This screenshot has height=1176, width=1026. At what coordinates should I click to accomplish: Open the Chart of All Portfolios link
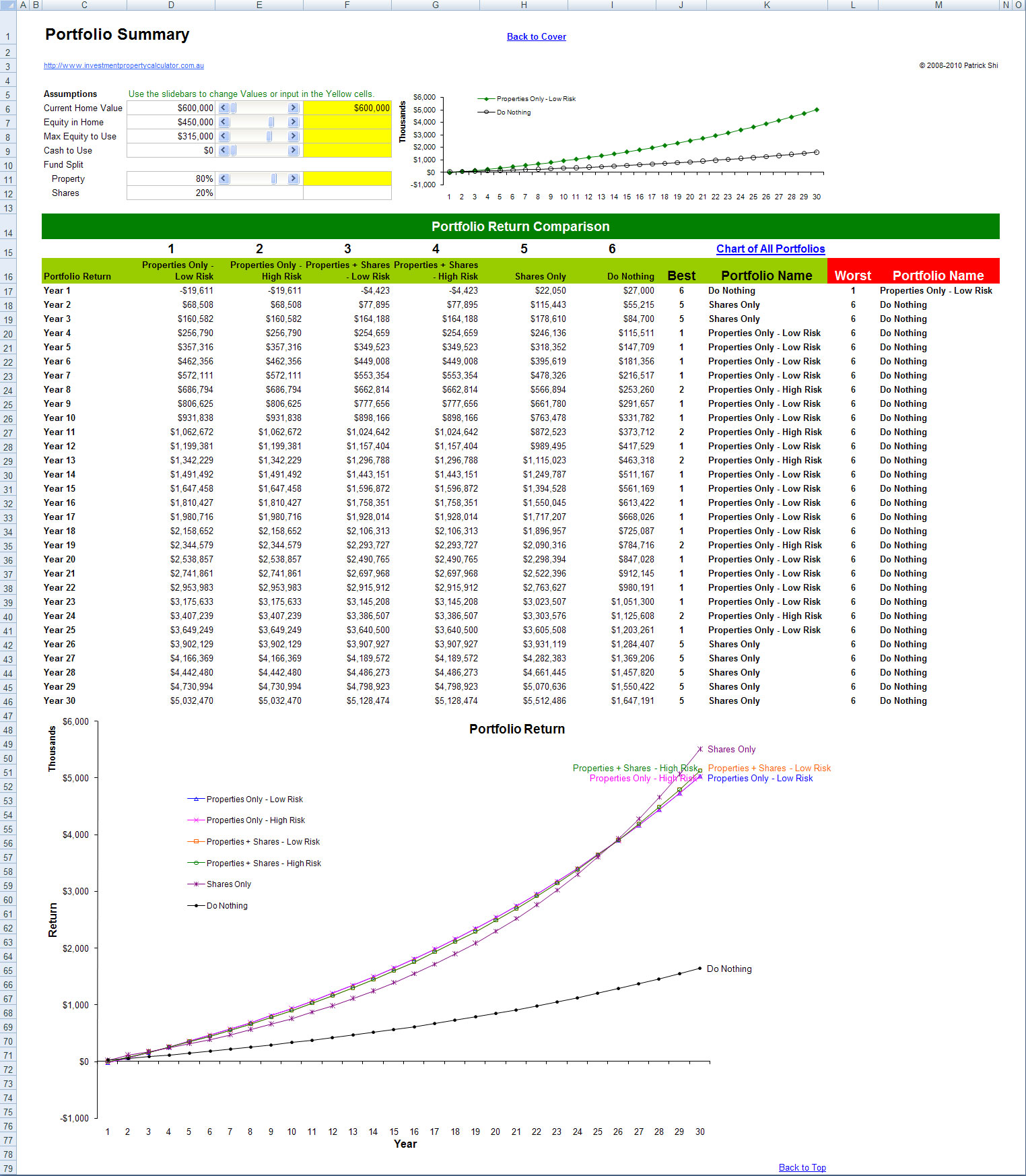tap(770, 249)
